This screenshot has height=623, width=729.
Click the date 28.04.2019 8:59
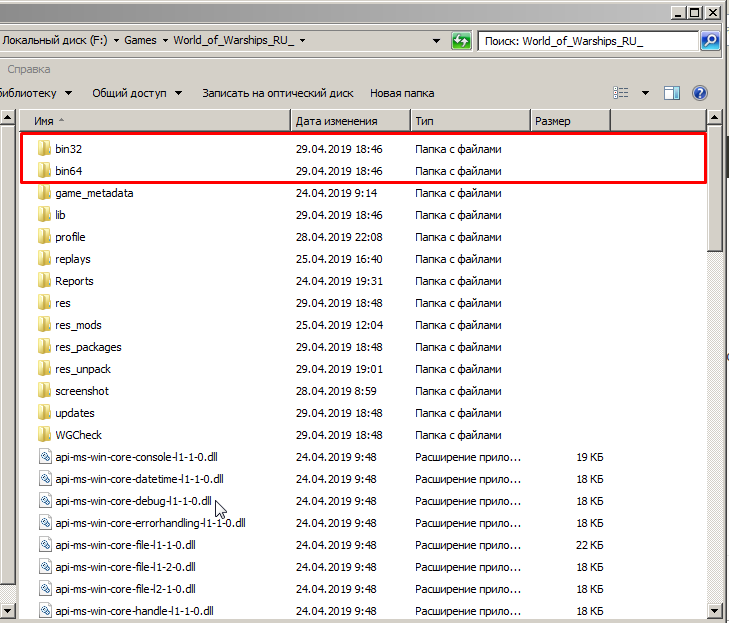pyautogui.click(x=336, y=391)
